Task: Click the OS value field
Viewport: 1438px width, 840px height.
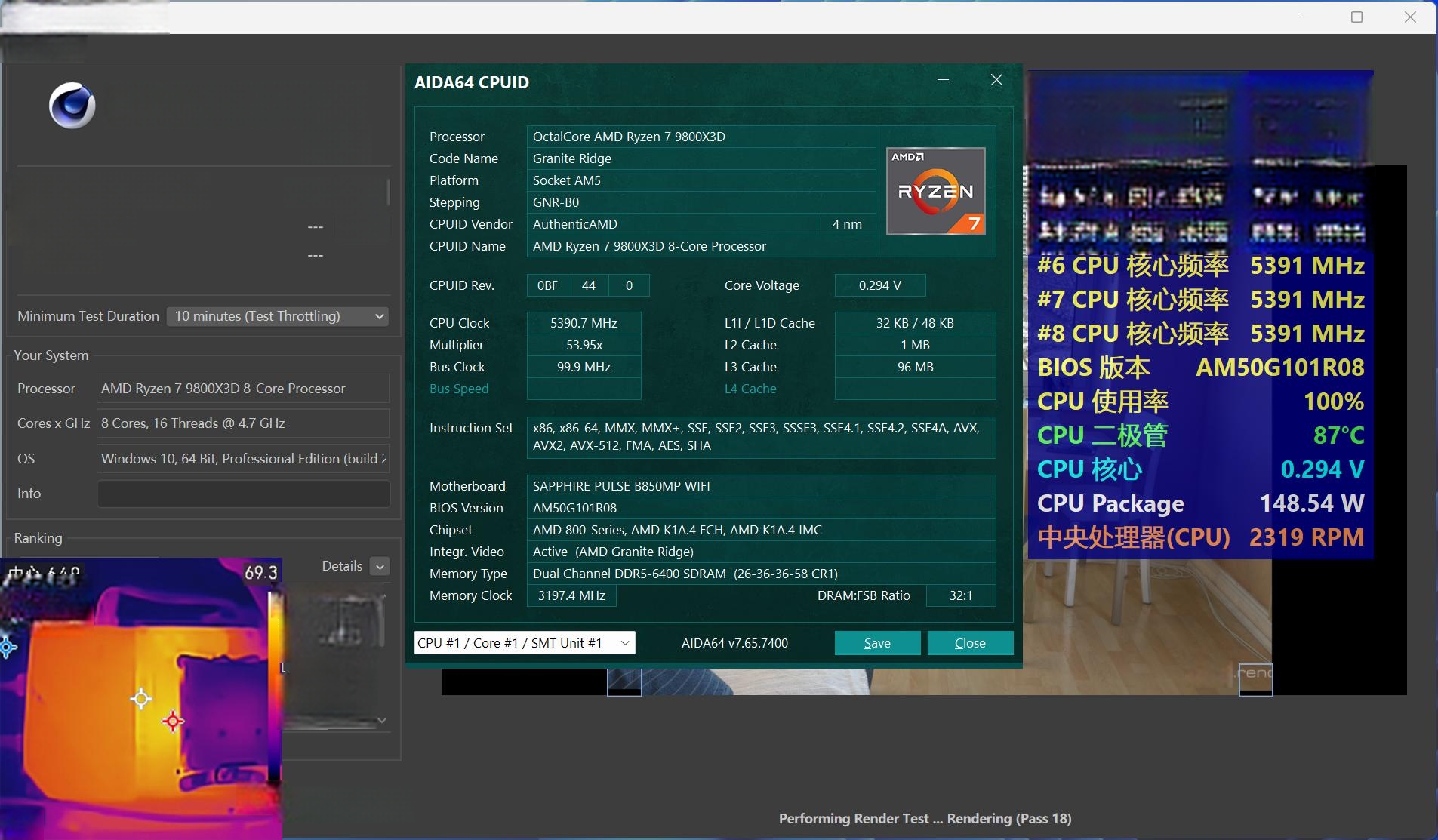Action: point(243,459)
